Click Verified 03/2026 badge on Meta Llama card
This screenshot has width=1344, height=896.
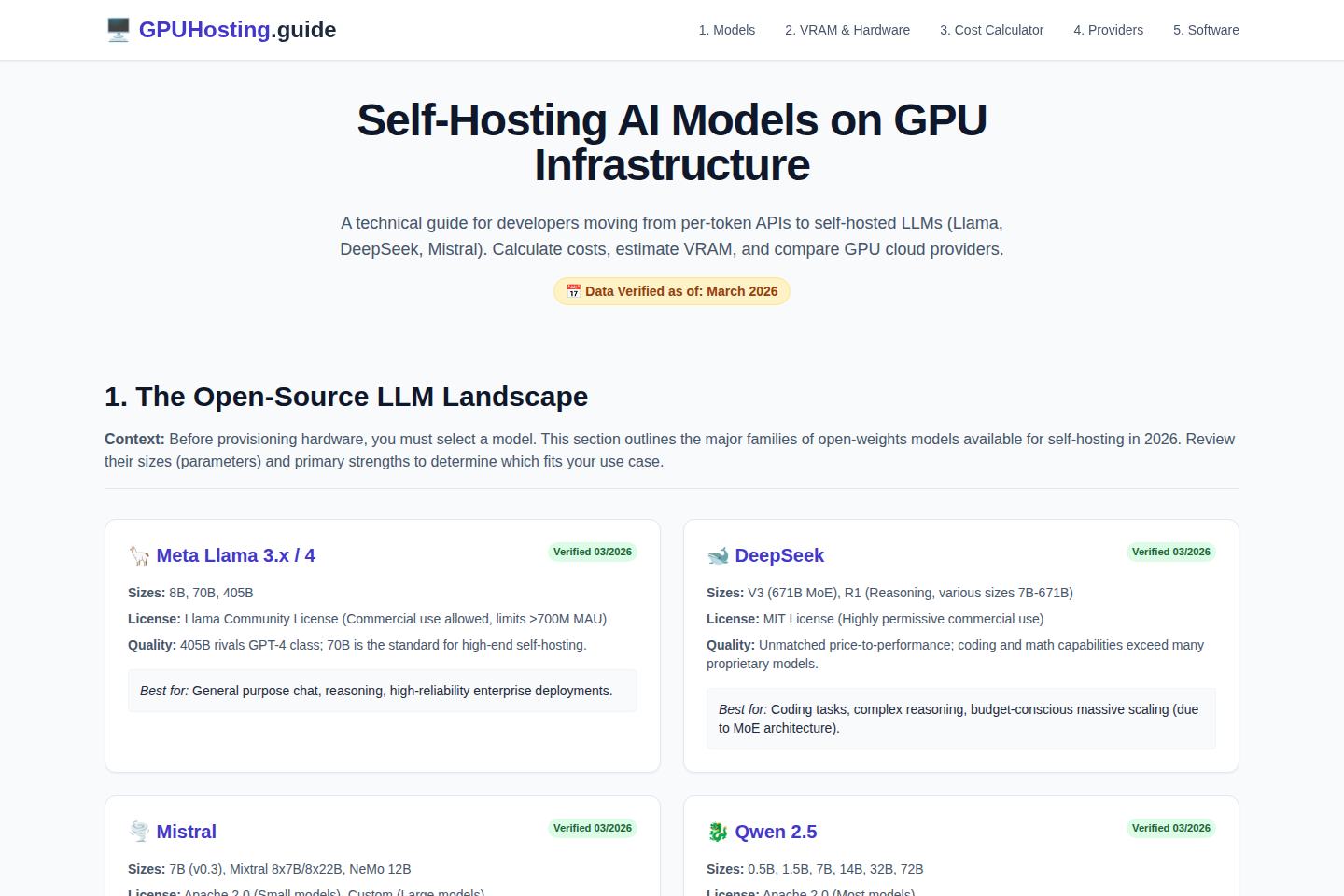click(593, 552)
